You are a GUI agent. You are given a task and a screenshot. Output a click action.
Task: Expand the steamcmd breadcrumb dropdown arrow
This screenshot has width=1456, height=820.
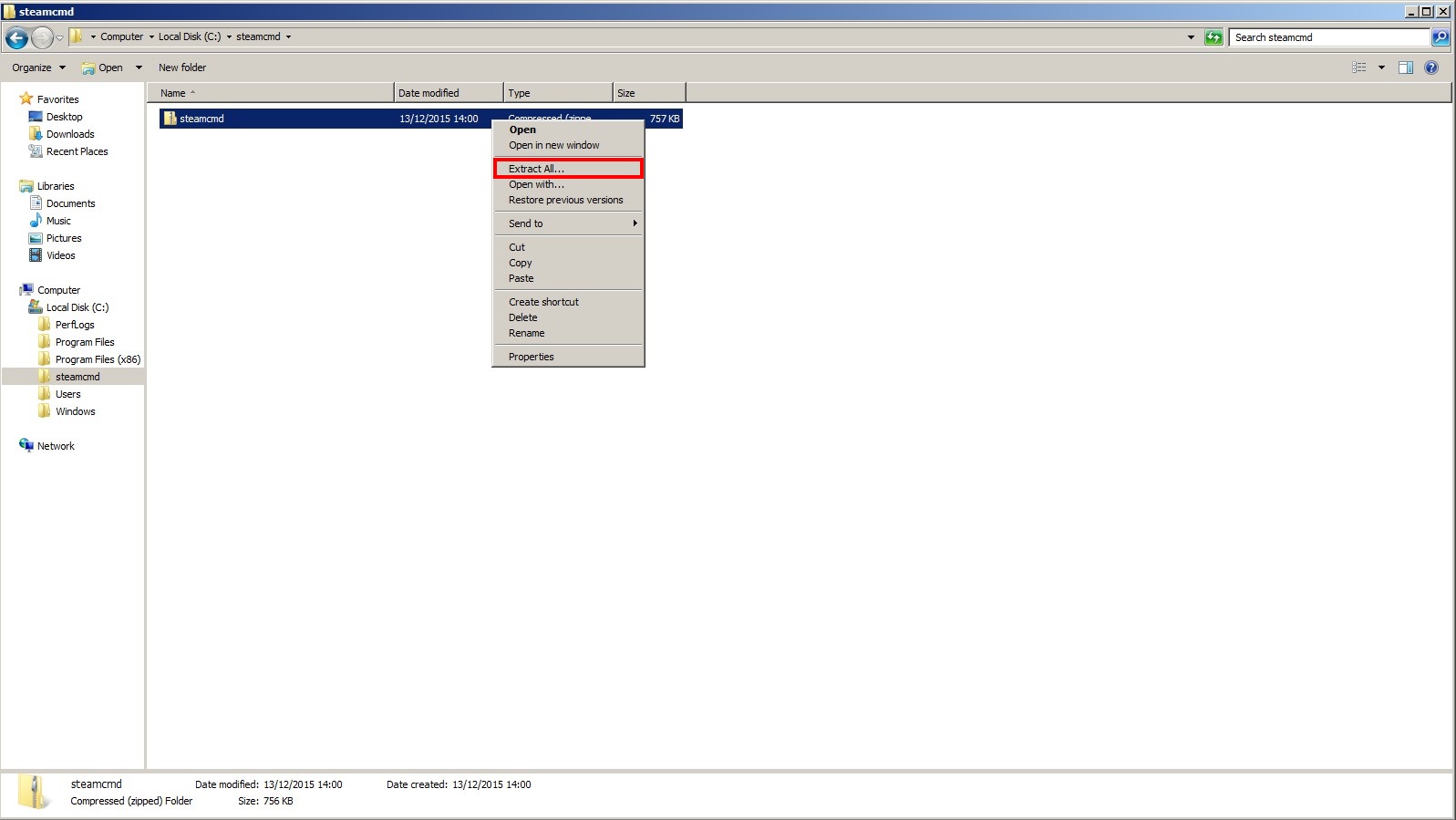[x=288, y=37]
